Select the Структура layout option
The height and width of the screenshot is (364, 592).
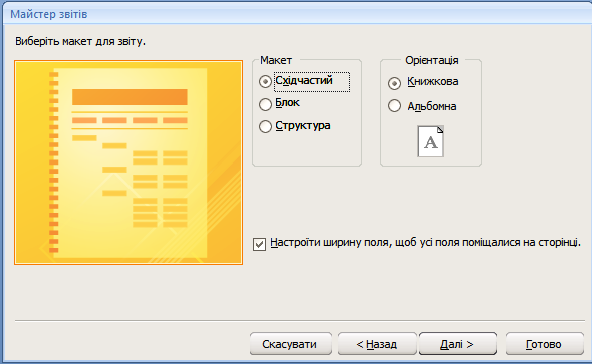pyautogui.click(x=265, y=126)
